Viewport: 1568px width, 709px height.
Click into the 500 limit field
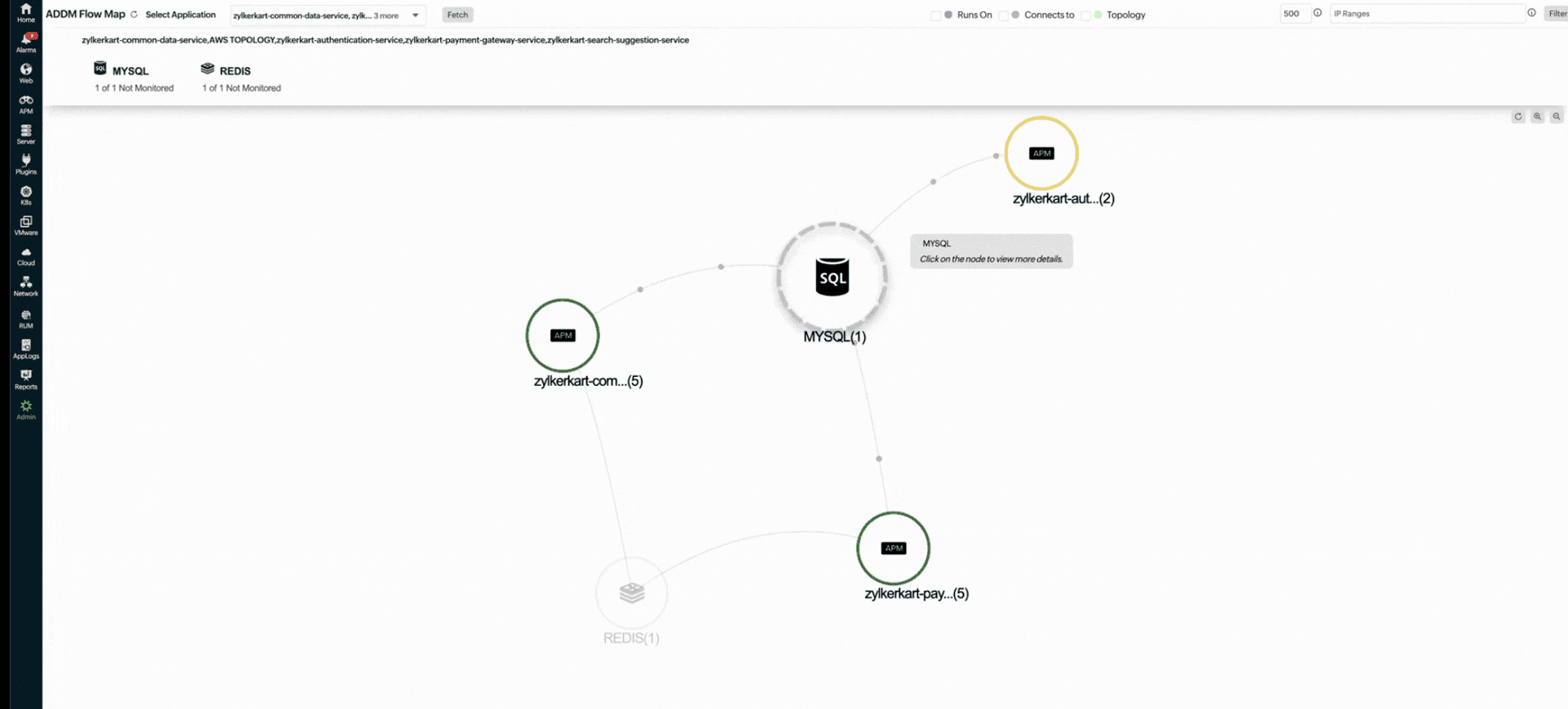[x=1294, y=14]
